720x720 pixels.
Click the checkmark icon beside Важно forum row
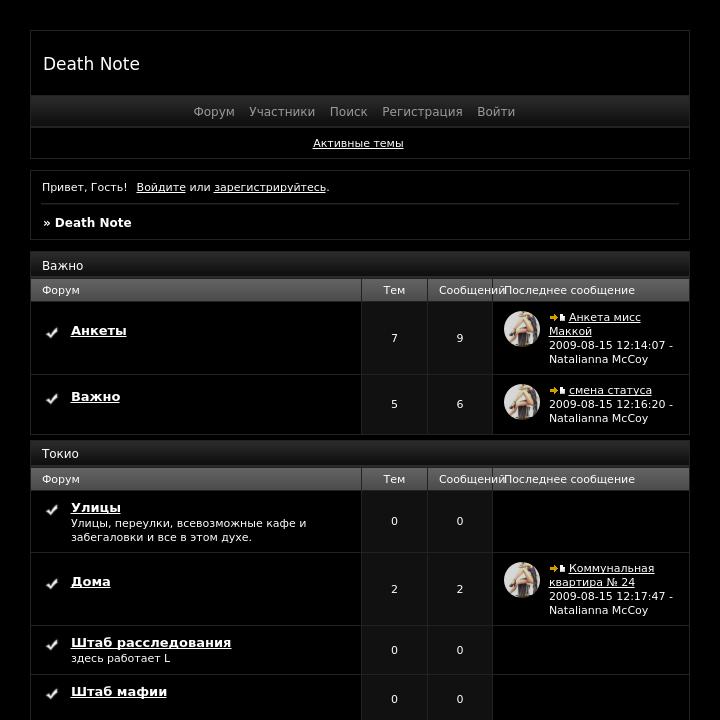52,399
